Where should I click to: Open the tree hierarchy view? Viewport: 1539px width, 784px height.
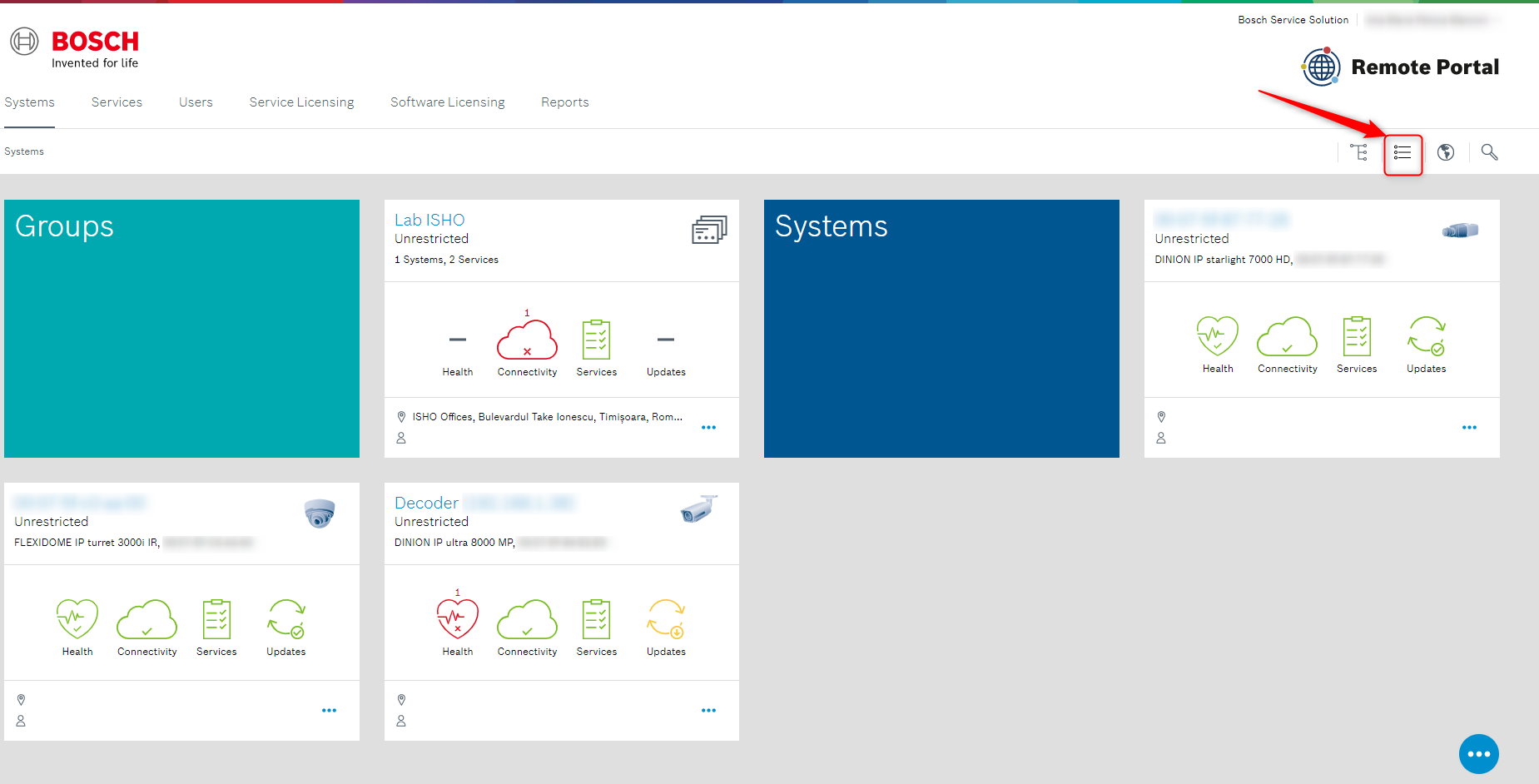click(1359, 152)
